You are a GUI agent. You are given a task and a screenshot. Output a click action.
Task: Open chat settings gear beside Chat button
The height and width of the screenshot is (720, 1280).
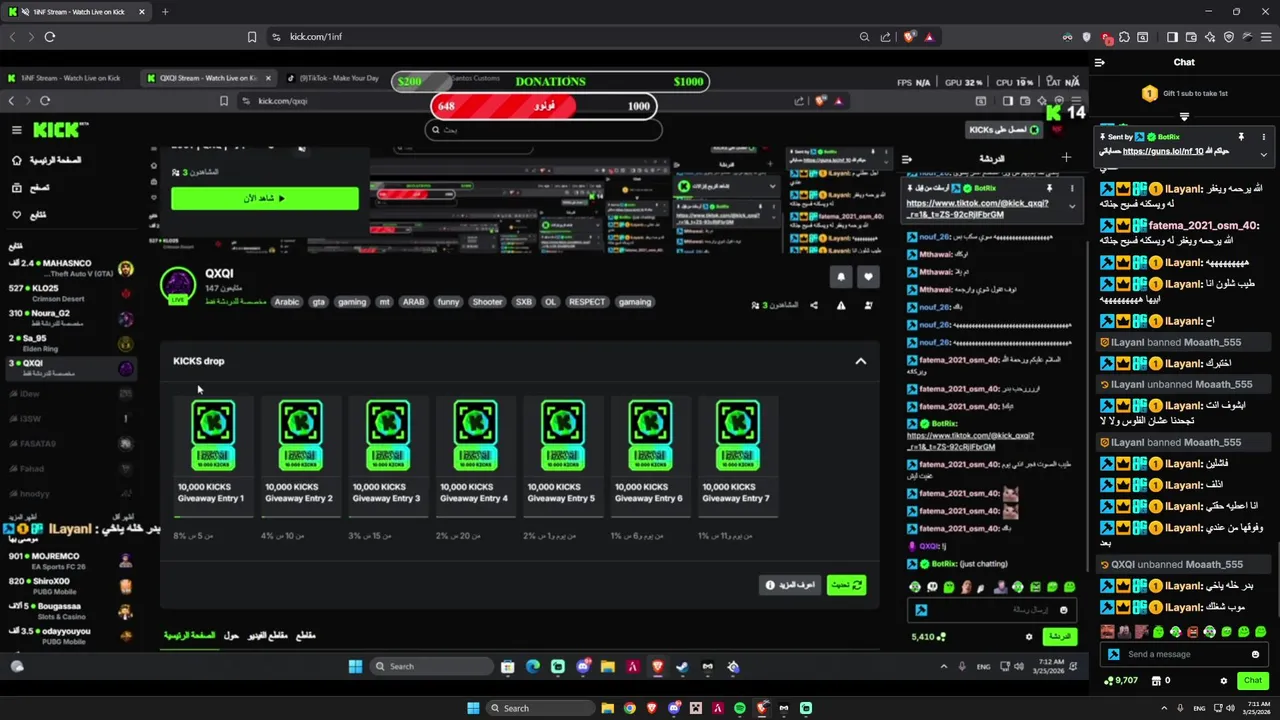(1223, 681)
